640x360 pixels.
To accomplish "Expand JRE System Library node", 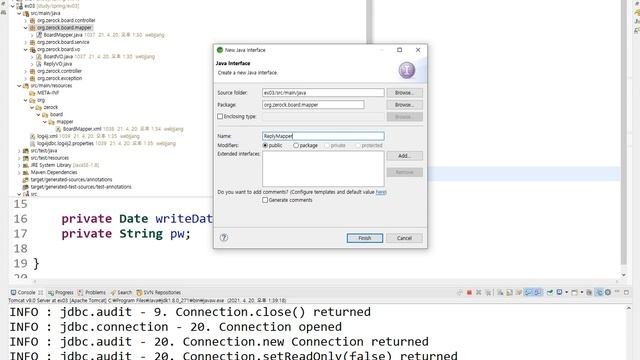I will coord(19,165).
